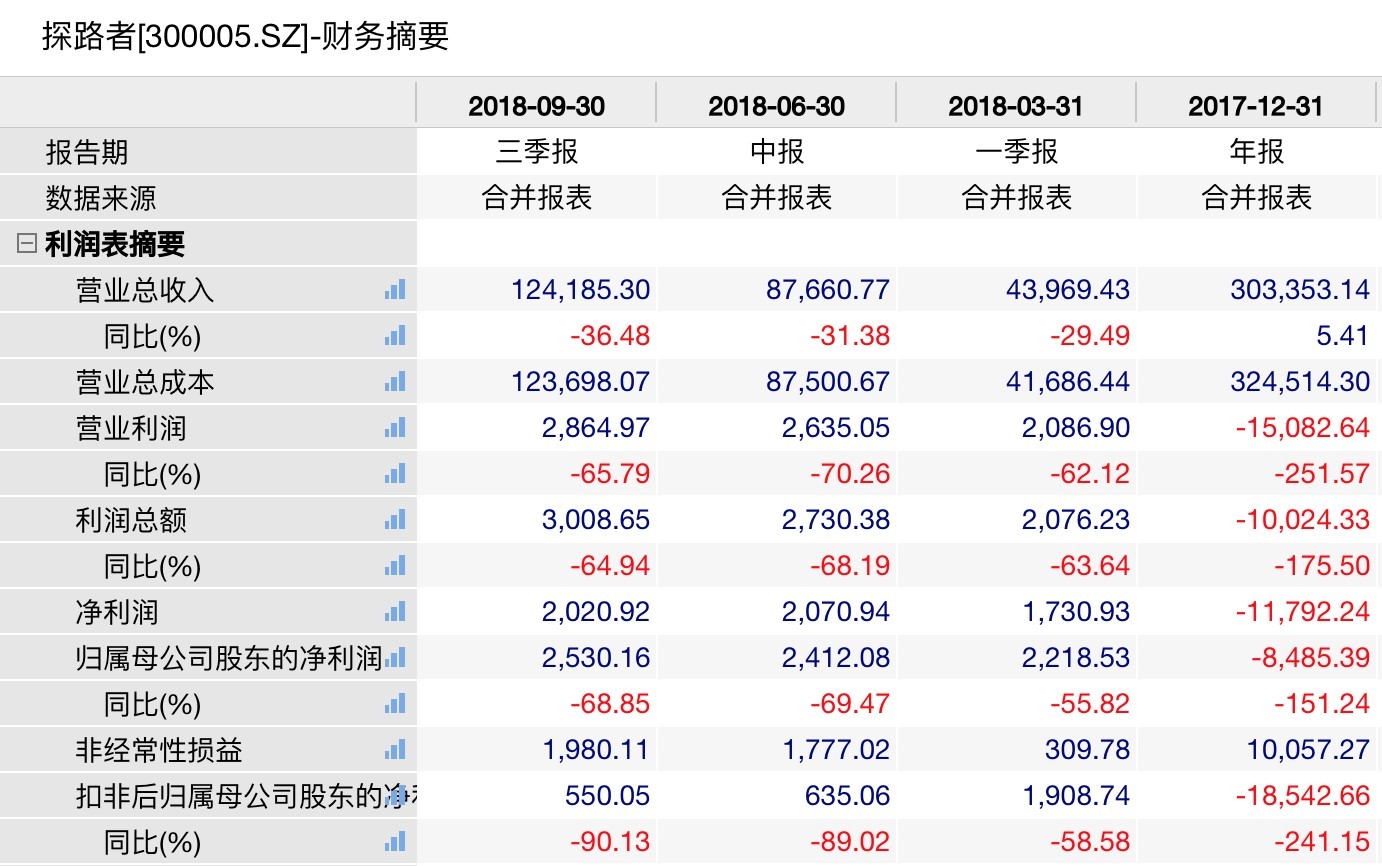This screenshot has height=866, width=1382.
Task: Select the 报告期 row label
Action: [x=87, y=152]
